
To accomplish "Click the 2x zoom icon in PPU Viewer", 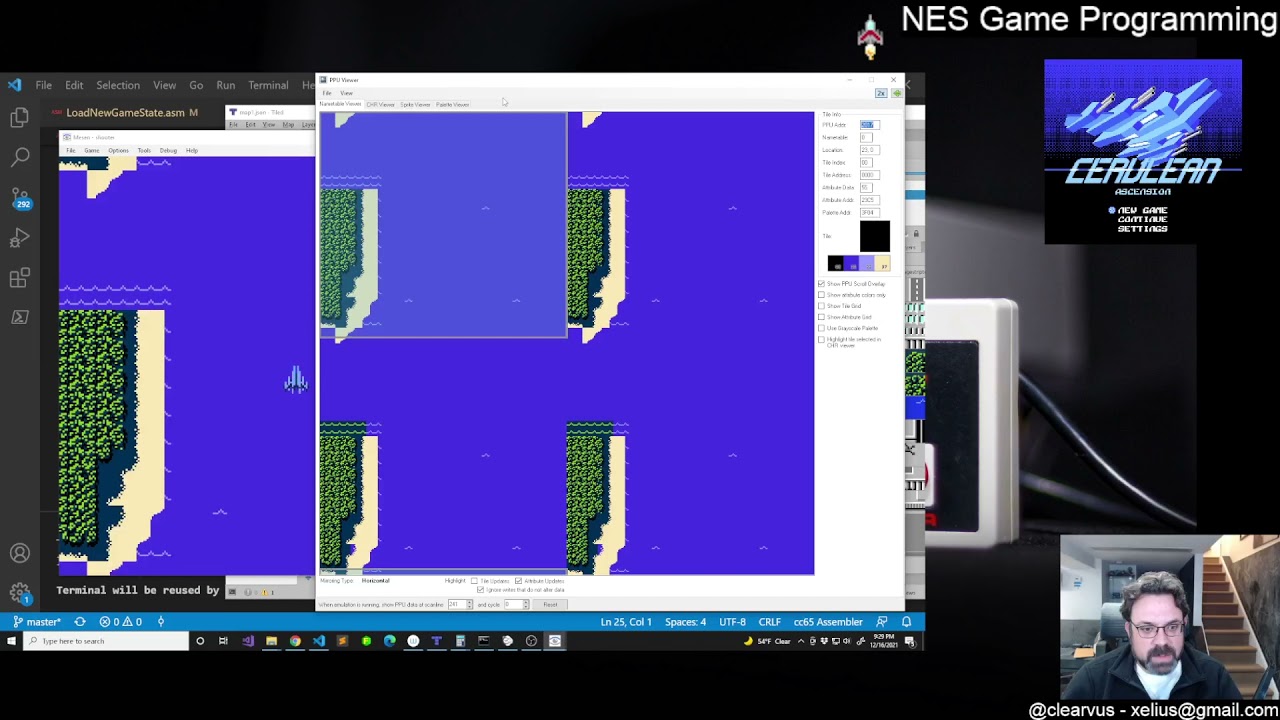I will point(881,93).
